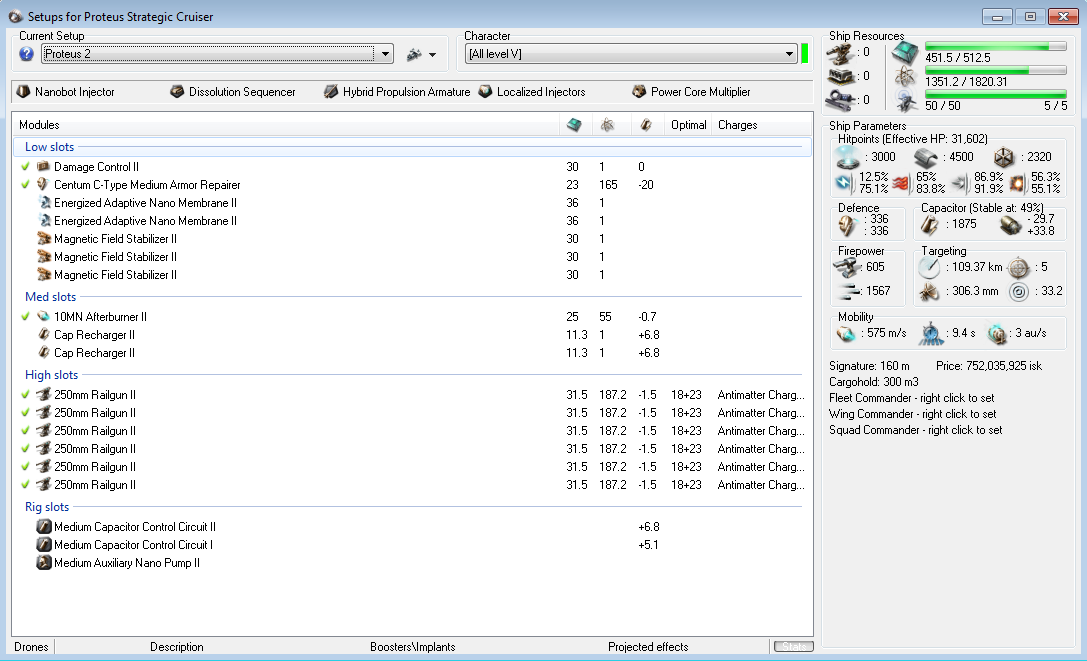Click the shield hitpoints icon showing 3000
1087x661 pixels.
pos(848,157)
